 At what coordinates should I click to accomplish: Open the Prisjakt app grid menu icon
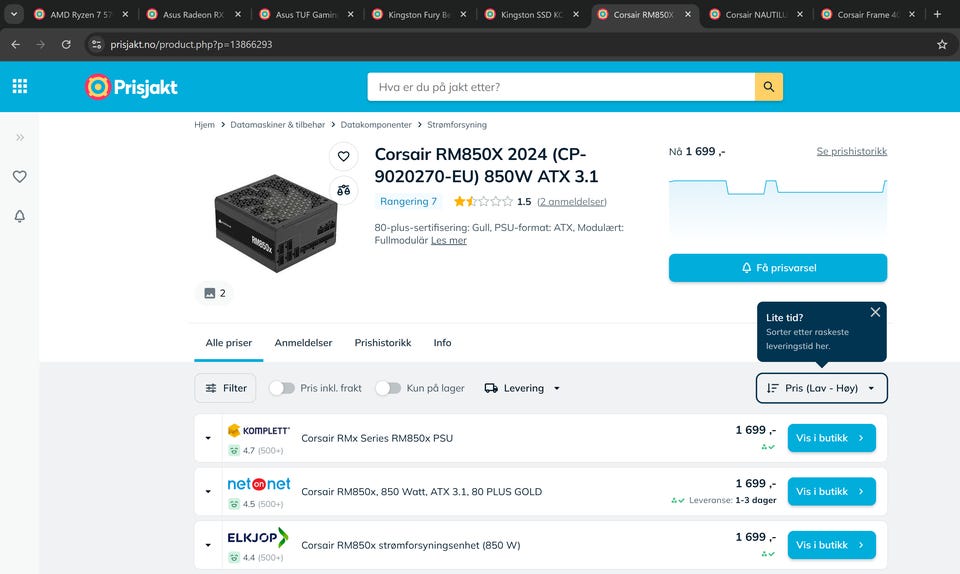click(20, 86)
